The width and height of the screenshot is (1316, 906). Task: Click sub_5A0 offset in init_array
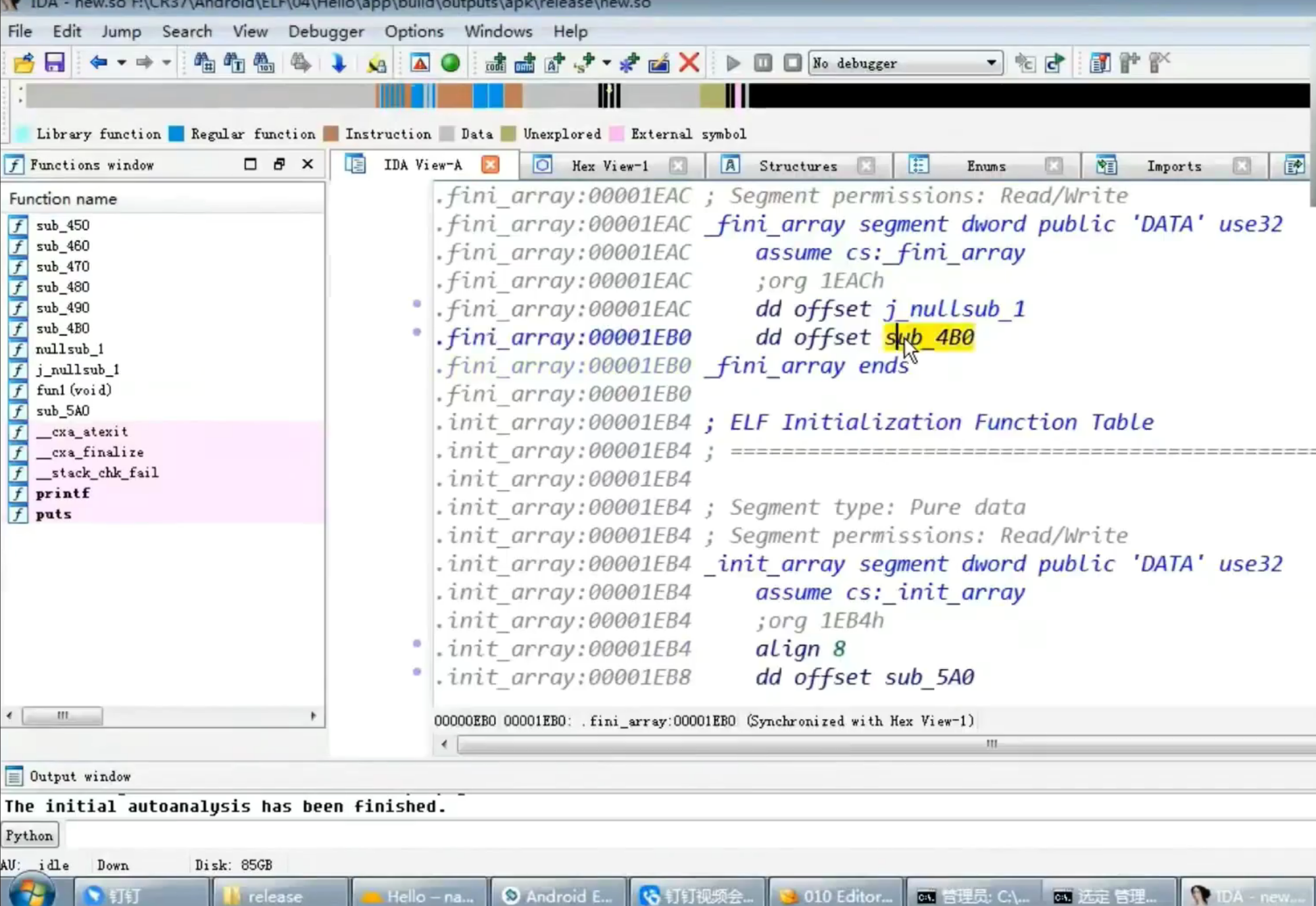929,677
